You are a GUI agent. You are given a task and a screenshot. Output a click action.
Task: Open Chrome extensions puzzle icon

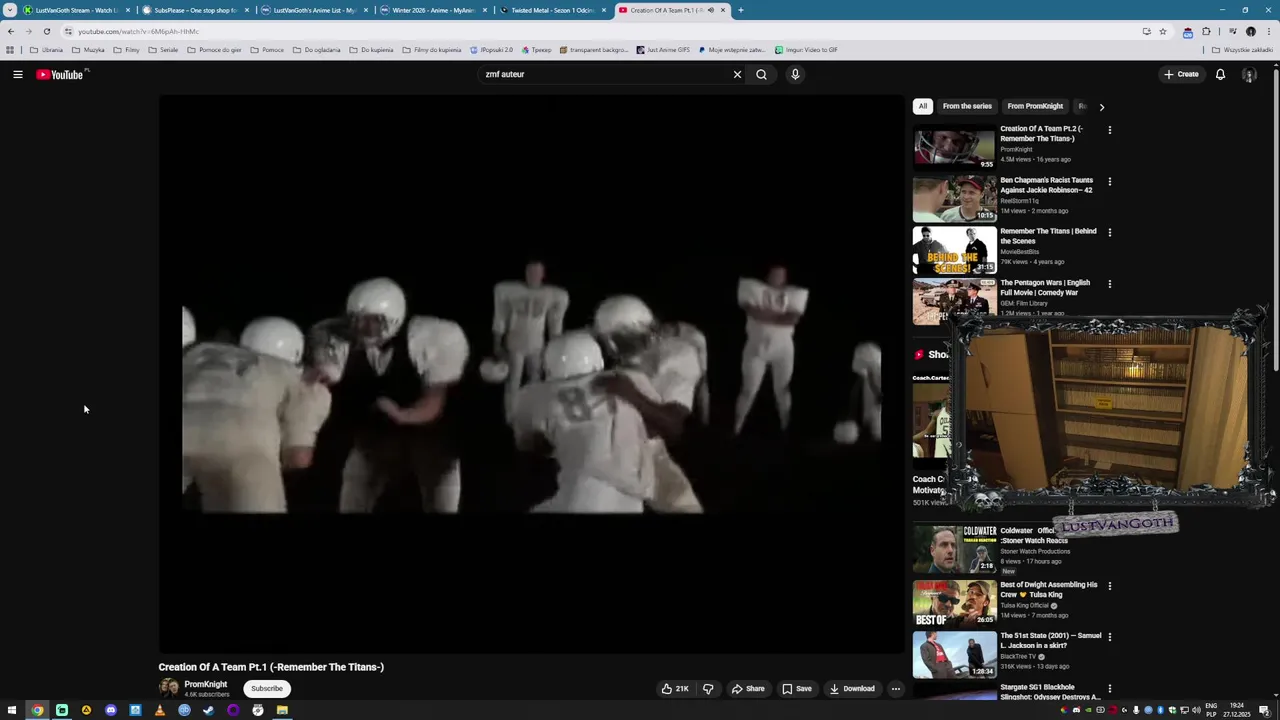coord(1206,31)
